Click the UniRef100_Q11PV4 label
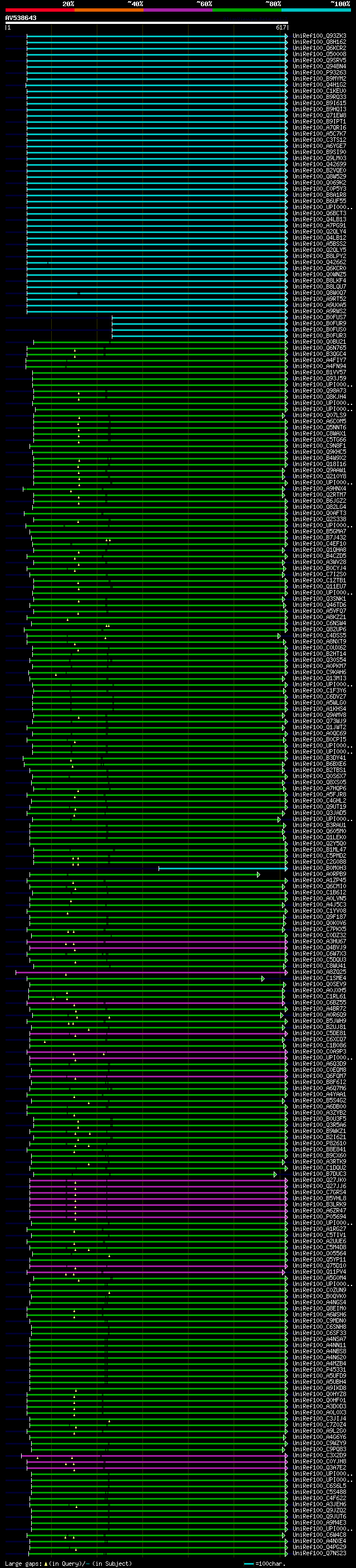The width and height of the screenshot is (356, 1568). [319, 1272]
